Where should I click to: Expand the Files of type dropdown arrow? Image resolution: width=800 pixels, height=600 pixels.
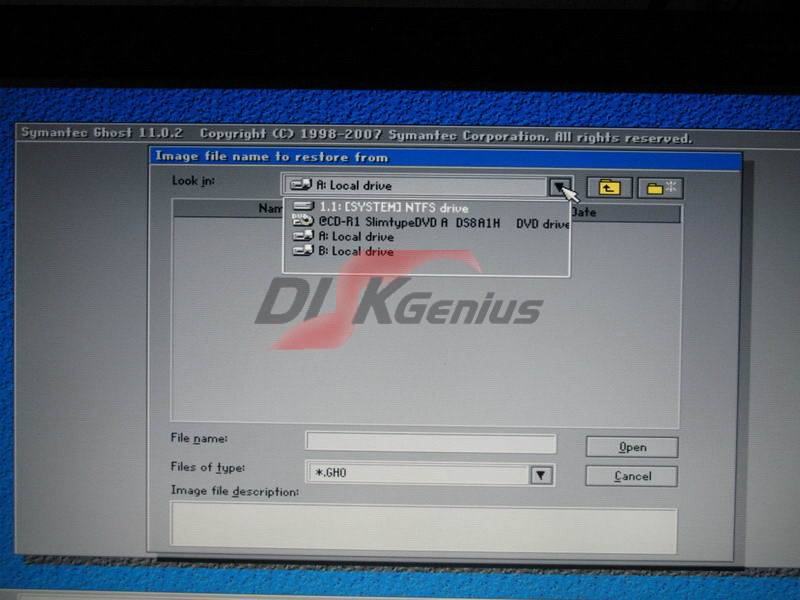pyautogui.click(x=541, y=475)
